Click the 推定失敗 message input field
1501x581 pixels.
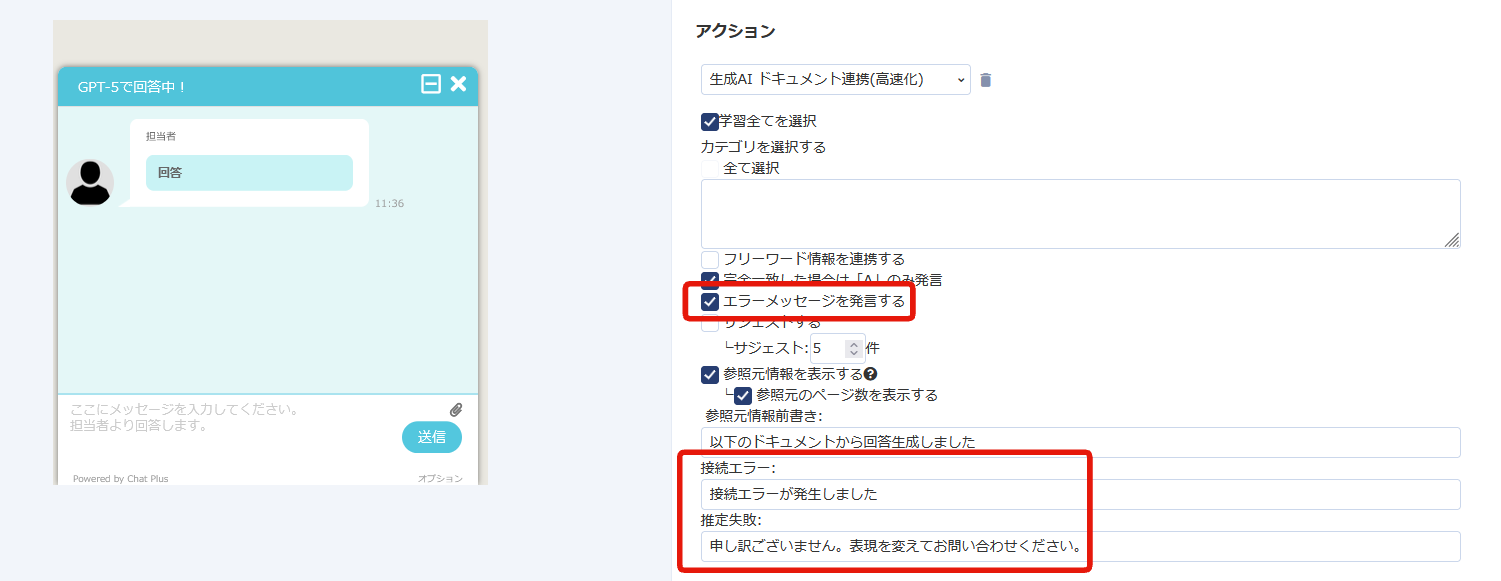(x=1080, y=546)
